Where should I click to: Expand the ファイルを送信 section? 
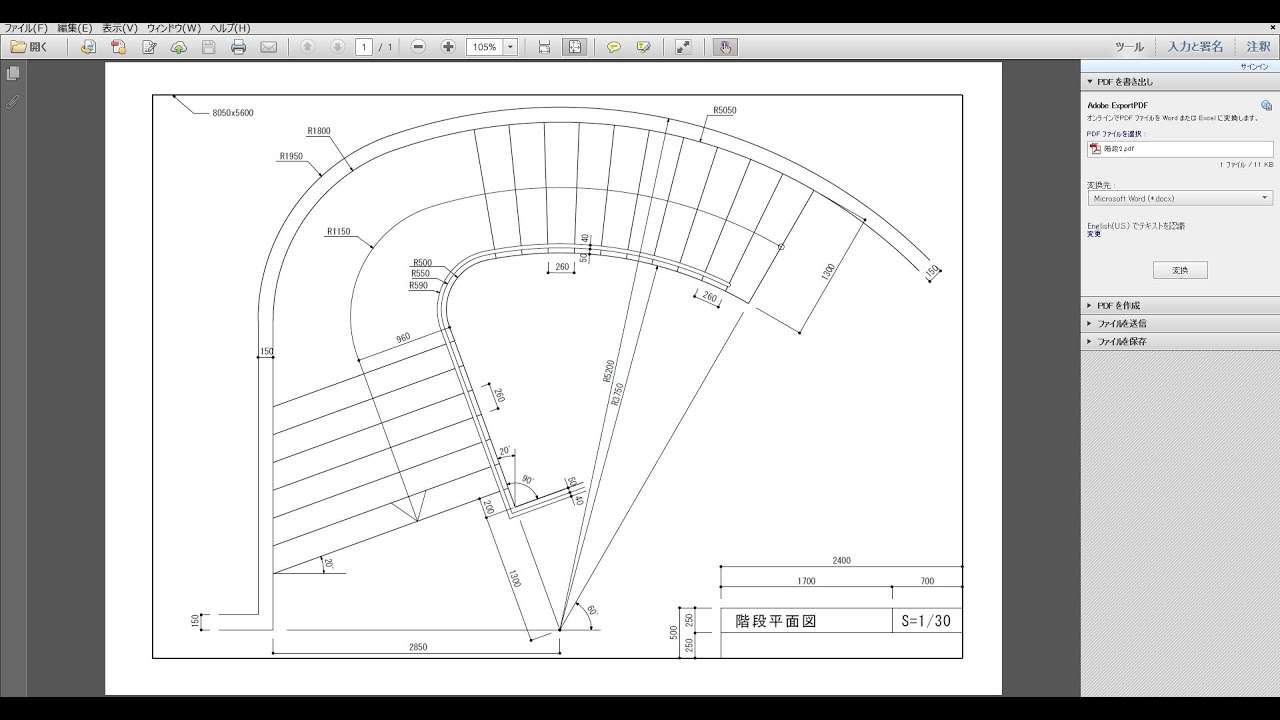coord(1180,323)
